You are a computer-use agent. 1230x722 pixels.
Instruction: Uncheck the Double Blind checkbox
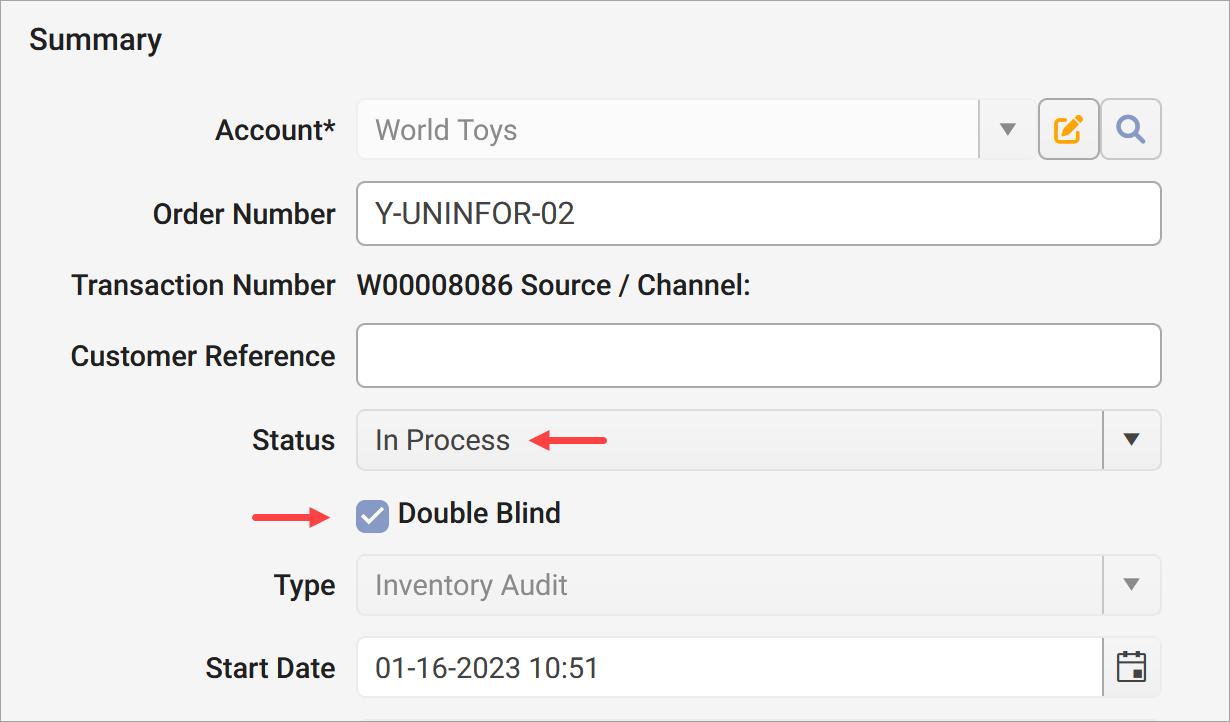372,515
